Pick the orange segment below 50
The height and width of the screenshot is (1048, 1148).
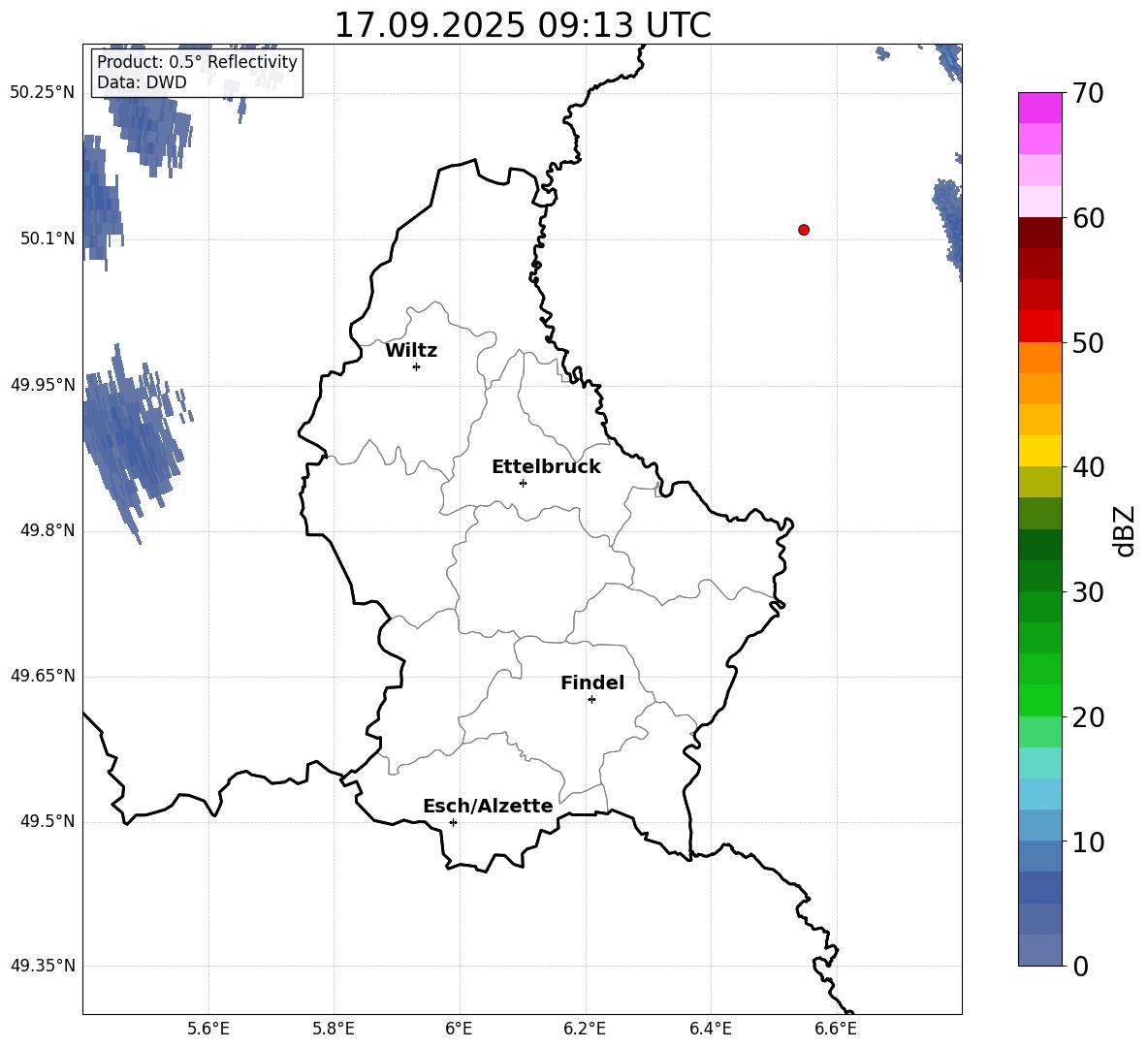[1040, 358]
